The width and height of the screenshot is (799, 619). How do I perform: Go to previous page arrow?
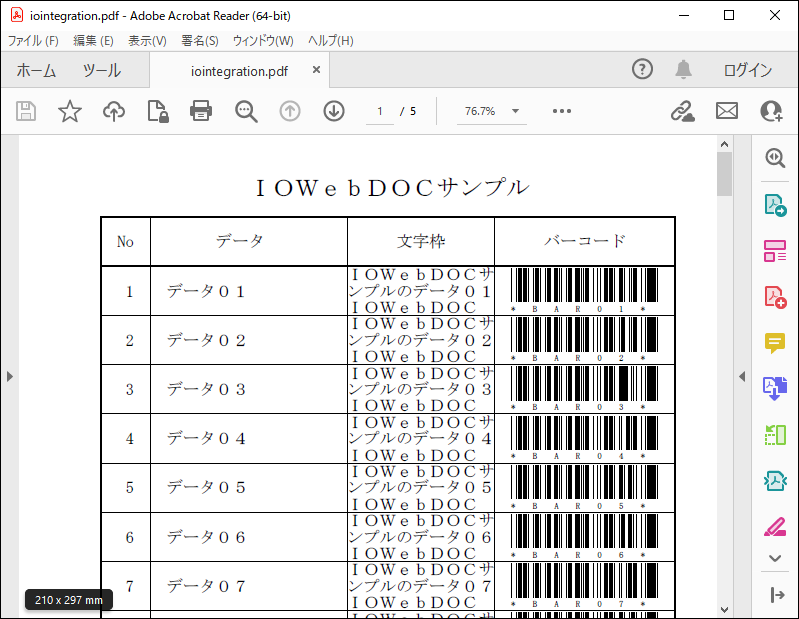tap(290, 111)
